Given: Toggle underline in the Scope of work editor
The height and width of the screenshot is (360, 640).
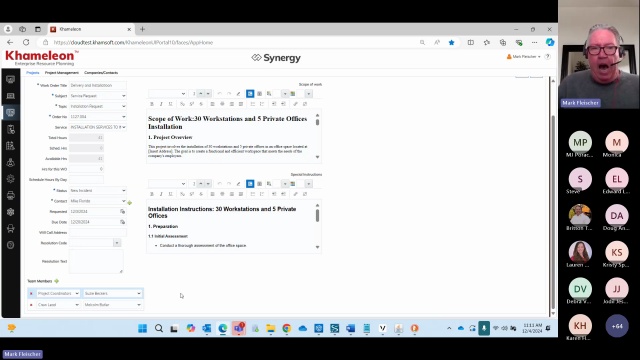Looking at the screenshot, I should 171,104.
